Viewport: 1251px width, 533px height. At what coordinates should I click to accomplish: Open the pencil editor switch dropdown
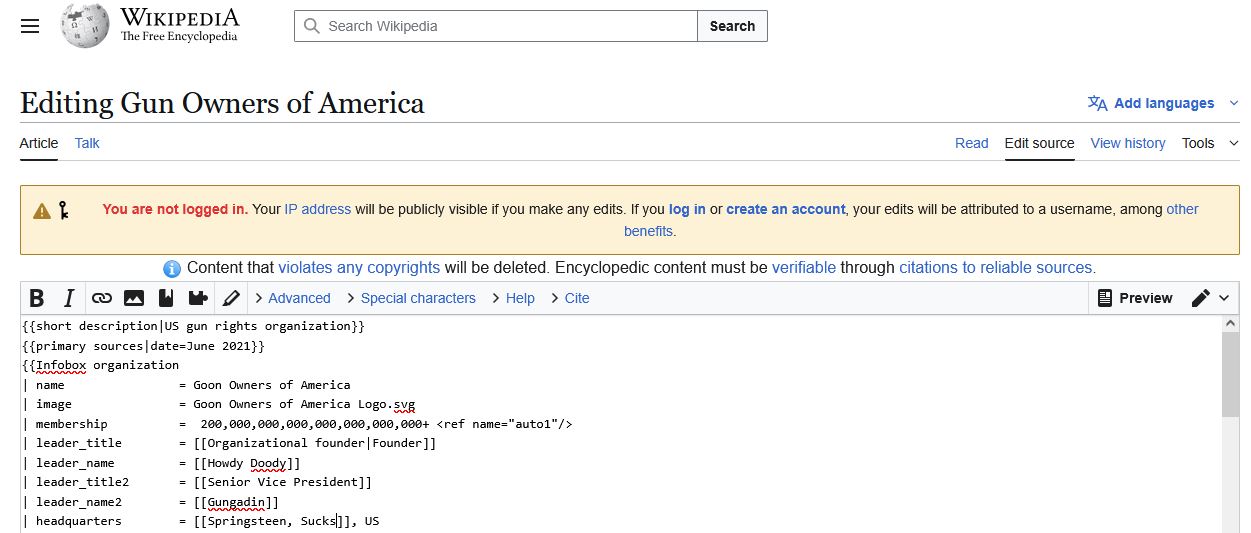tap(1211, 298)
